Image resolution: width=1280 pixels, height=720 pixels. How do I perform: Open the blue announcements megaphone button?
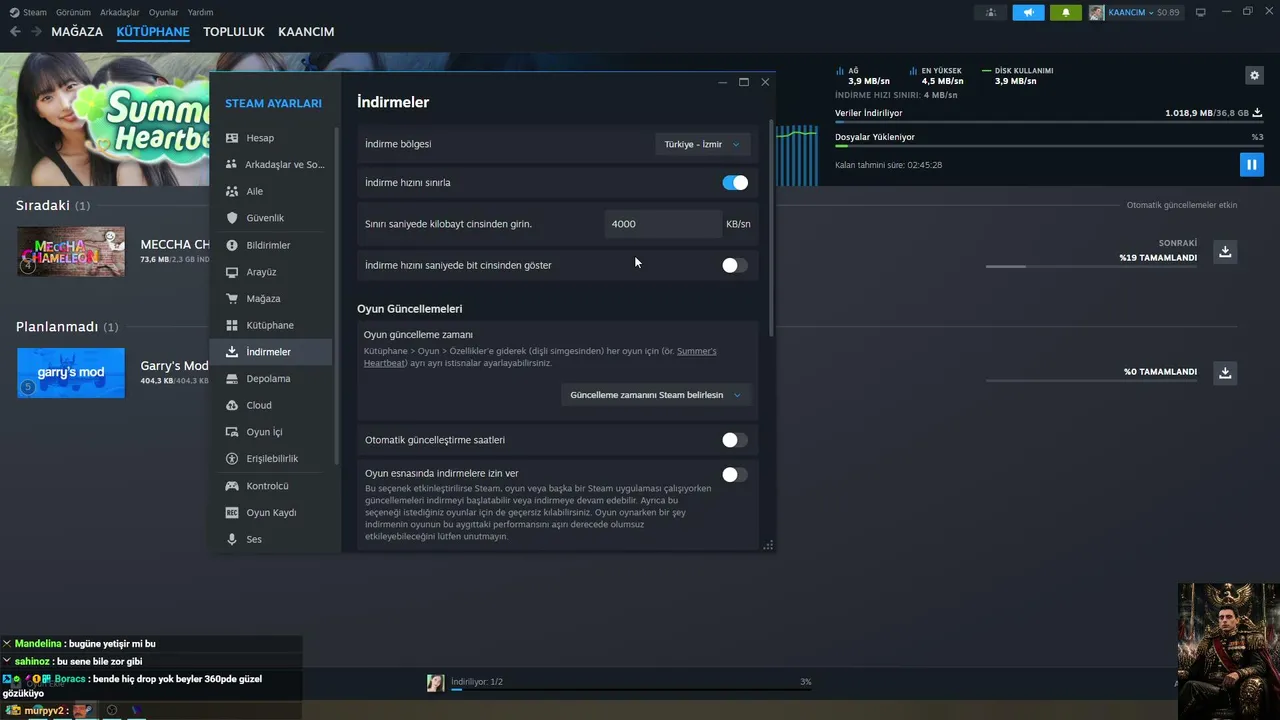coord(1028,12)
